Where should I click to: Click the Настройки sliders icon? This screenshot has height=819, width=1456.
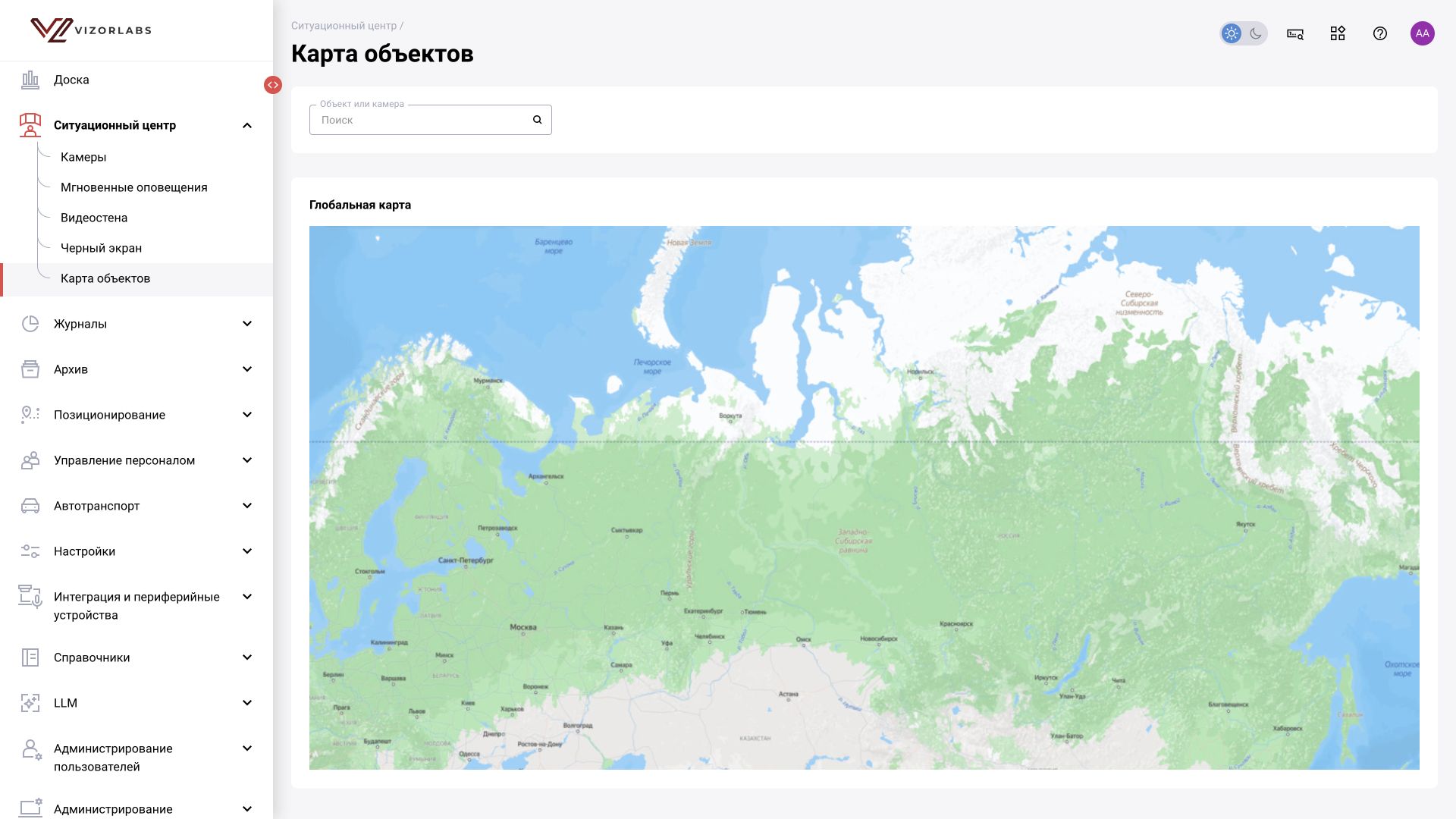tap(30, 551)
